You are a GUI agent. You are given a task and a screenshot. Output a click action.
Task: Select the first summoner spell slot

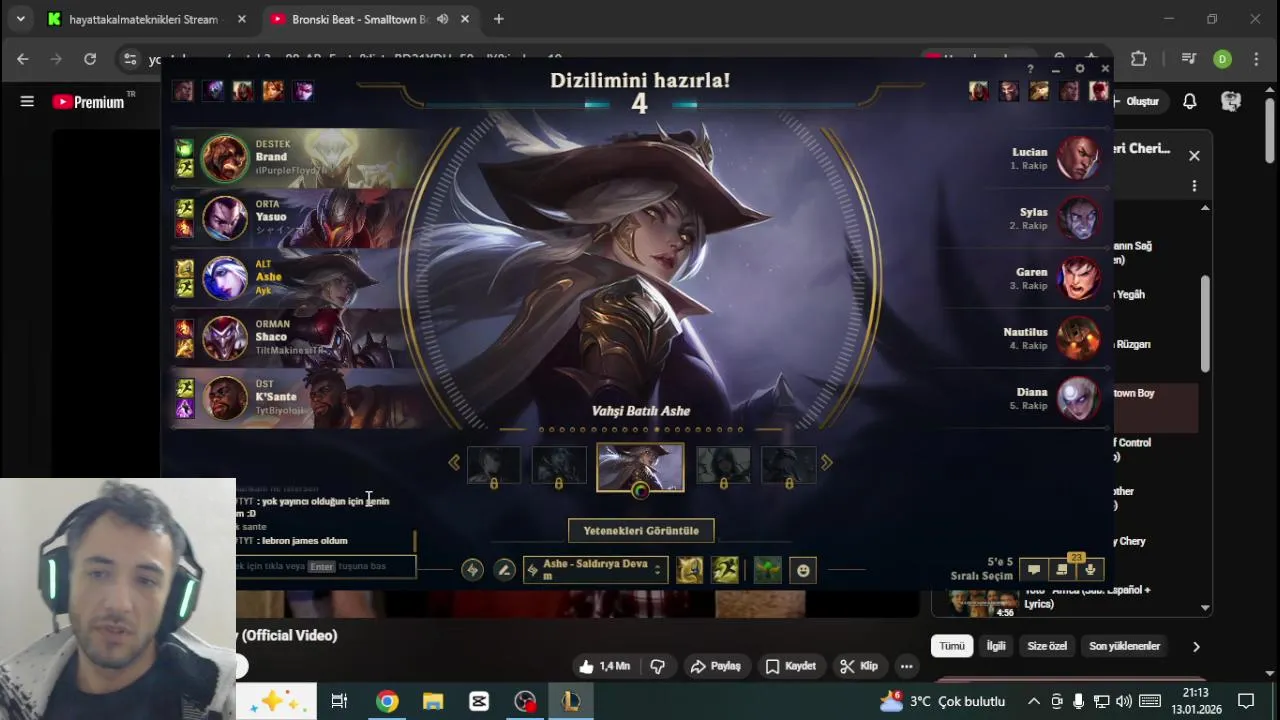tap(690, 570)
